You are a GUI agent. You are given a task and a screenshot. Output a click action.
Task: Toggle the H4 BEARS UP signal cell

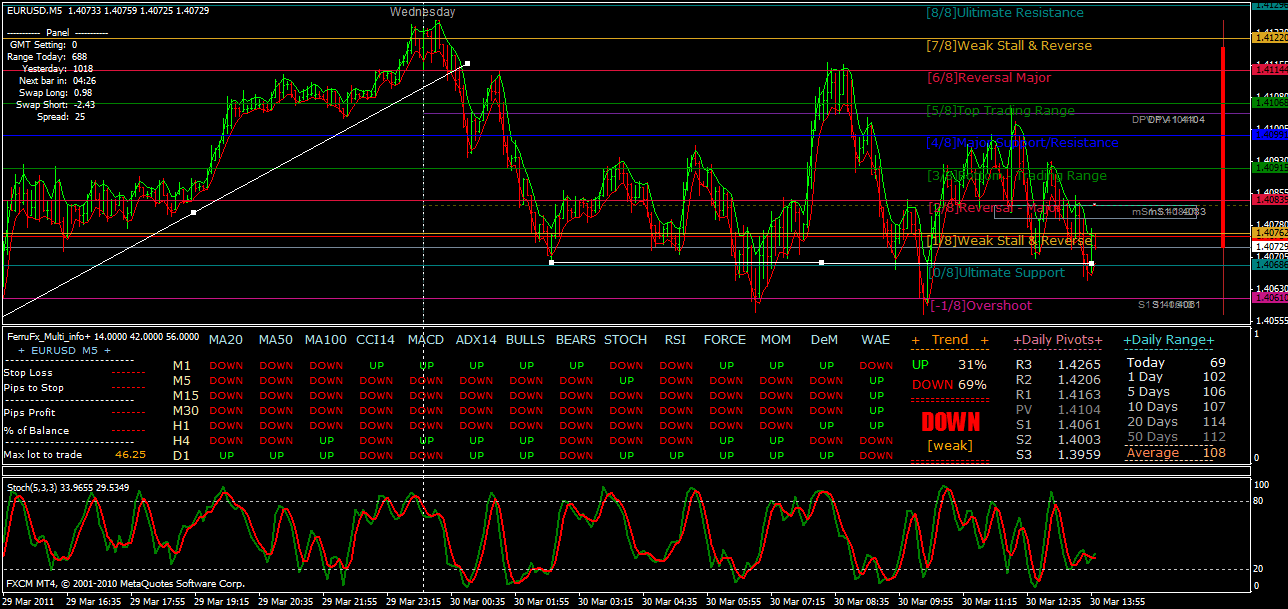[x=575, y=440]
